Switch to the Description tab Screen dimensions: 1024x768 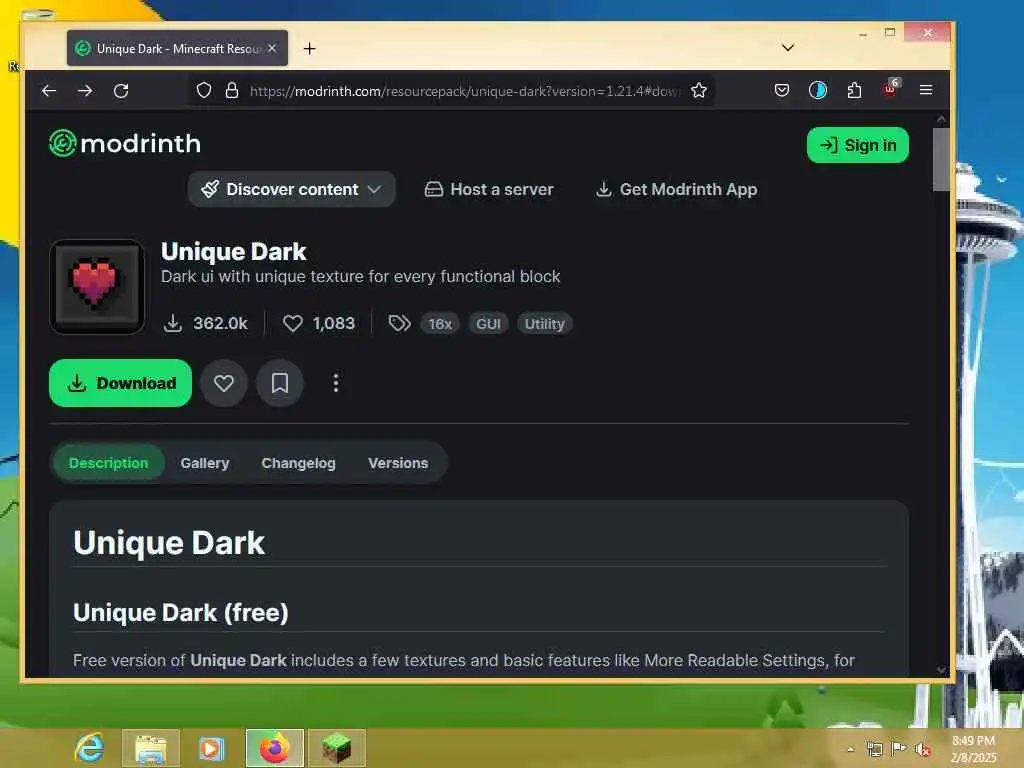(108, 463)
